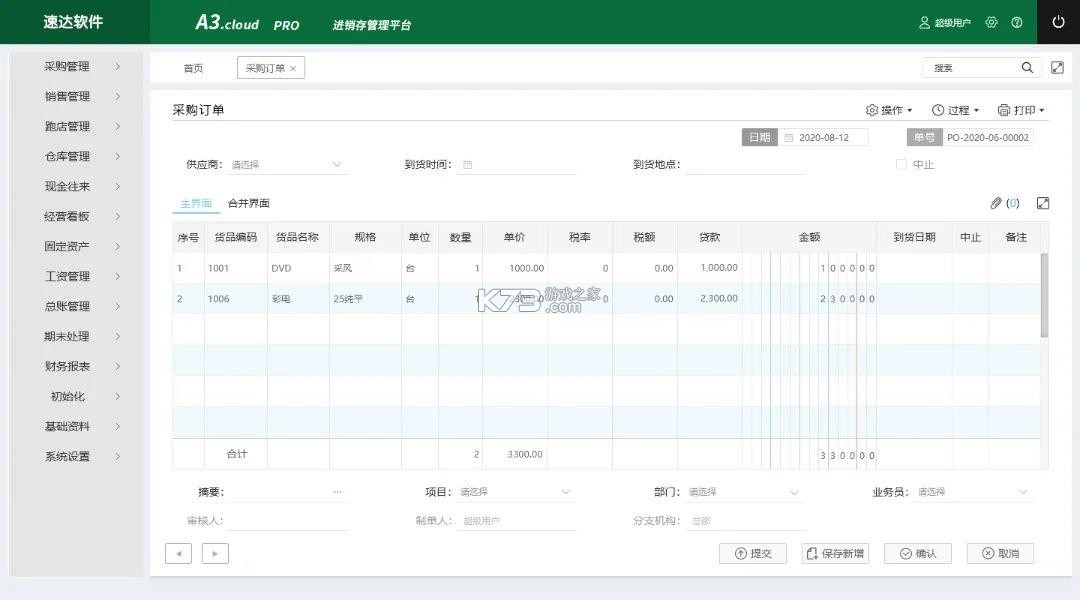Click the 单号 PO-2020-06-00002 field
This screenshot has width=1080, height=600.
(988, 138)
